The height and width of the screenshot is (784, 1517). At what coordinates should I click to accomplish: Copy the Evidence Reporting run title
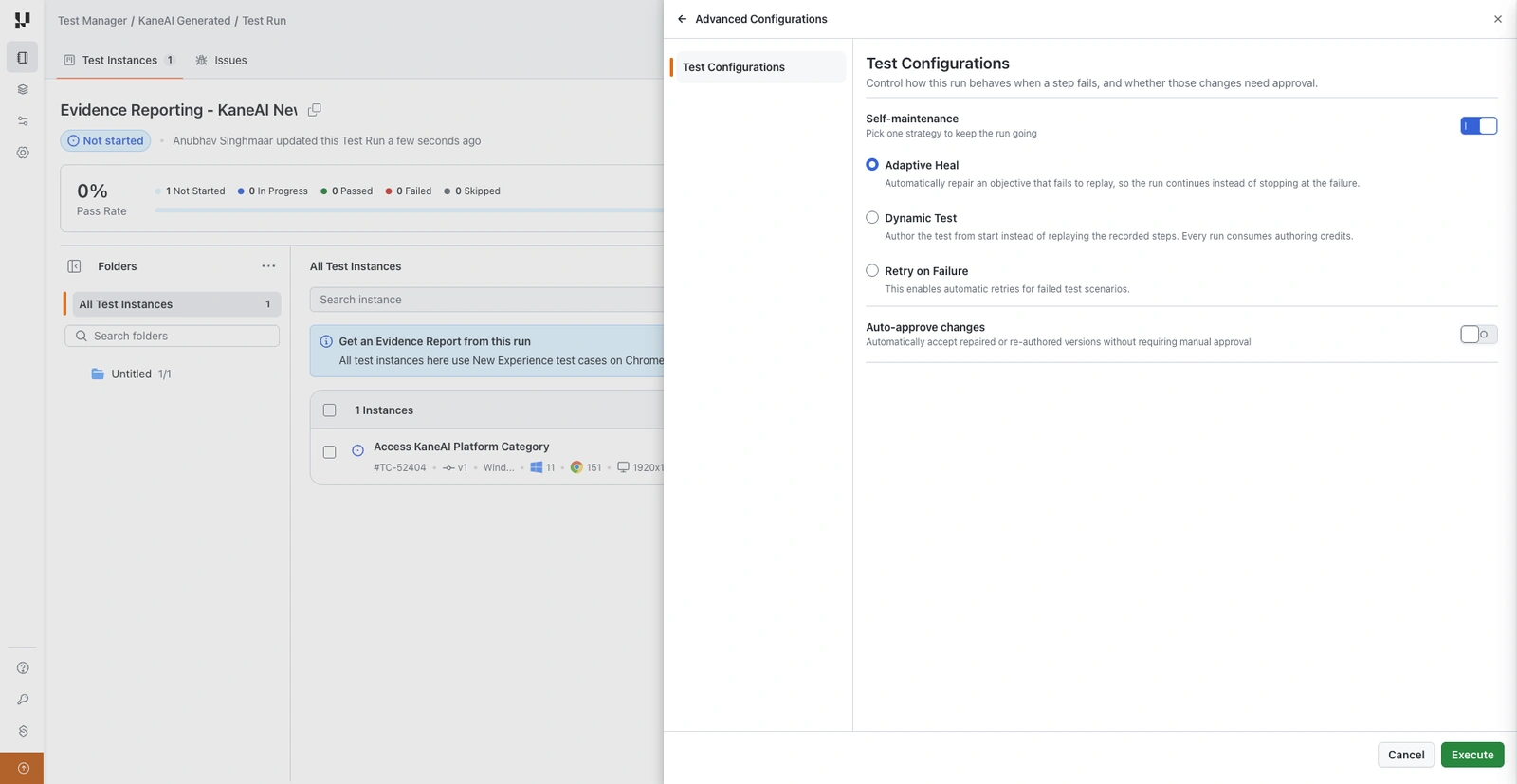click(315, 110)
